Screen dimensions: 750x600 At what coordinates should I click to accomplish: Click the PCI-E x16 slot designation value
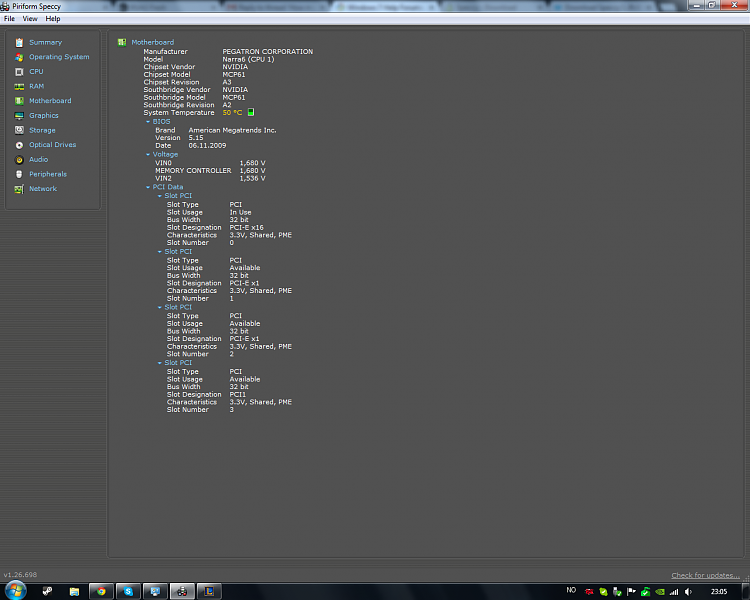pos(246,228)
